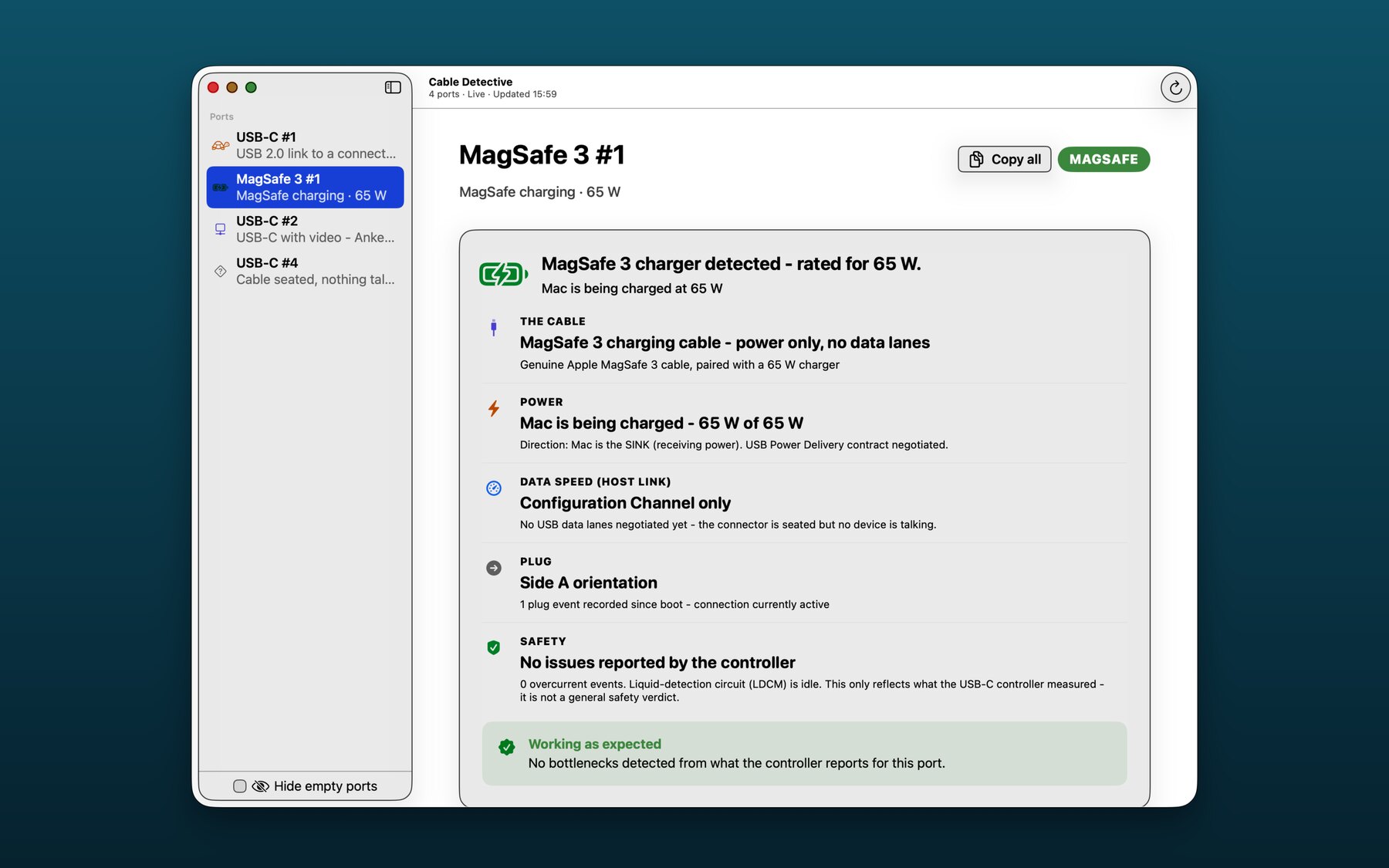Click the battery icon beside MagSafe 3 #1

[x=221, y=187]
